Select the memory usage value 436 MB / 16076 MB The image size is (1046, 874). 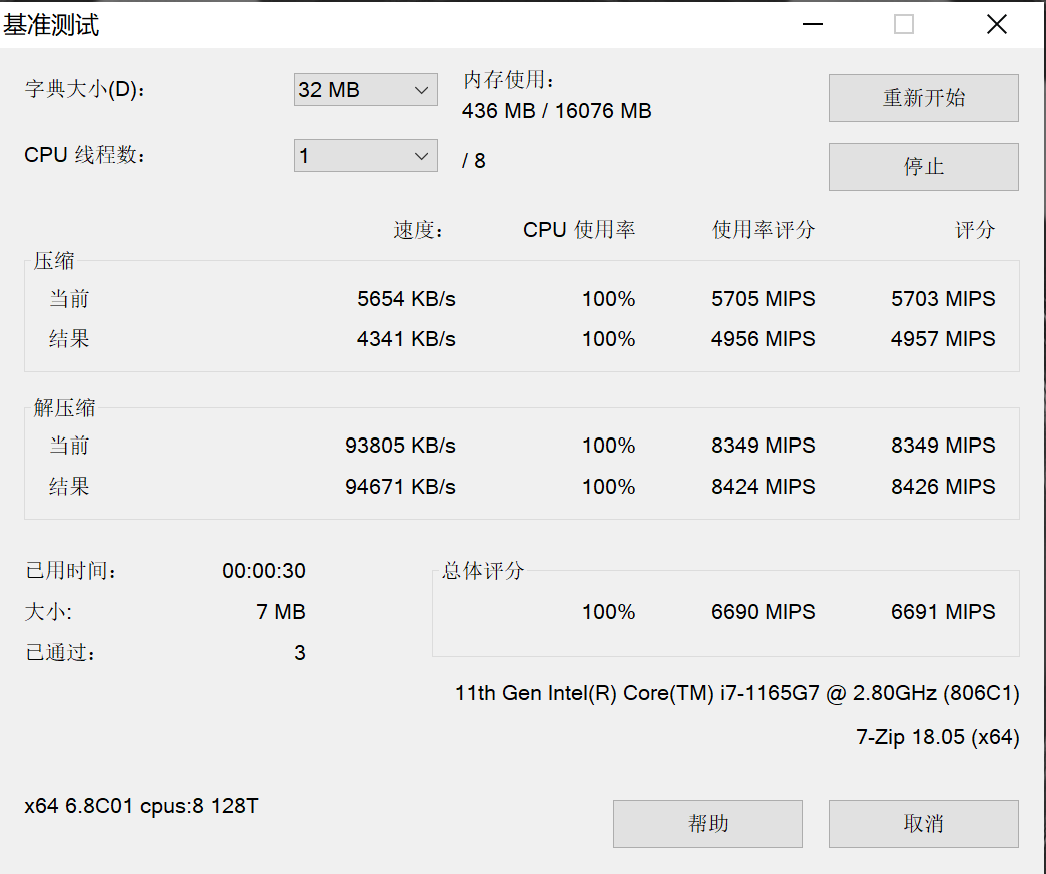pos(556,111)
